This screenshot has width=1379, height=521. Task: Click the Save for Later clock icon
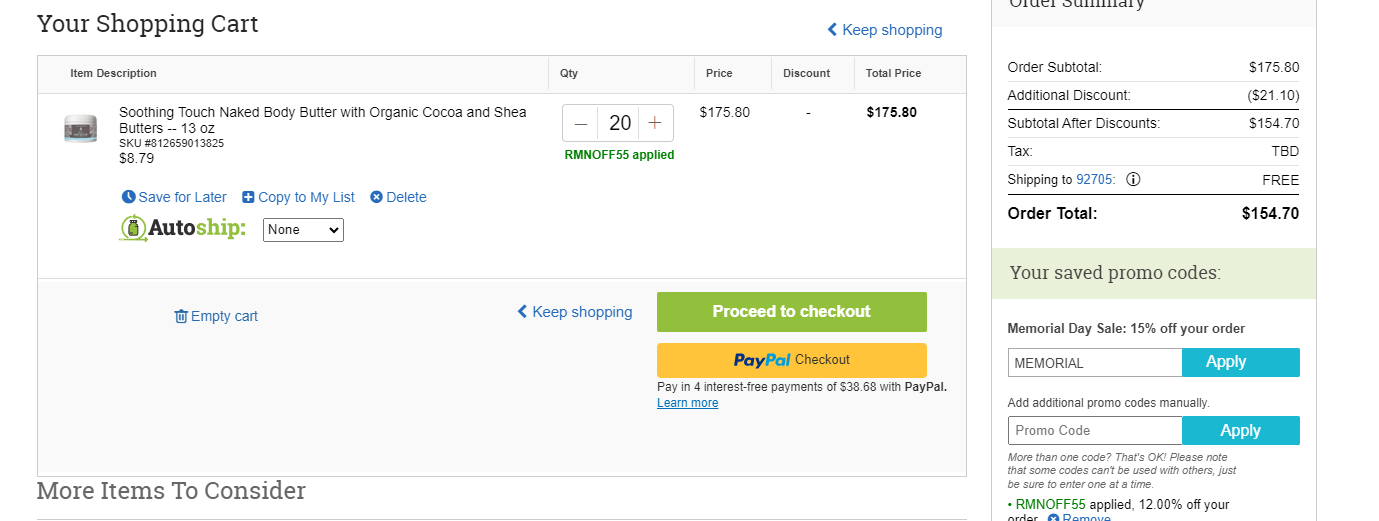click(x=128, y=197)
